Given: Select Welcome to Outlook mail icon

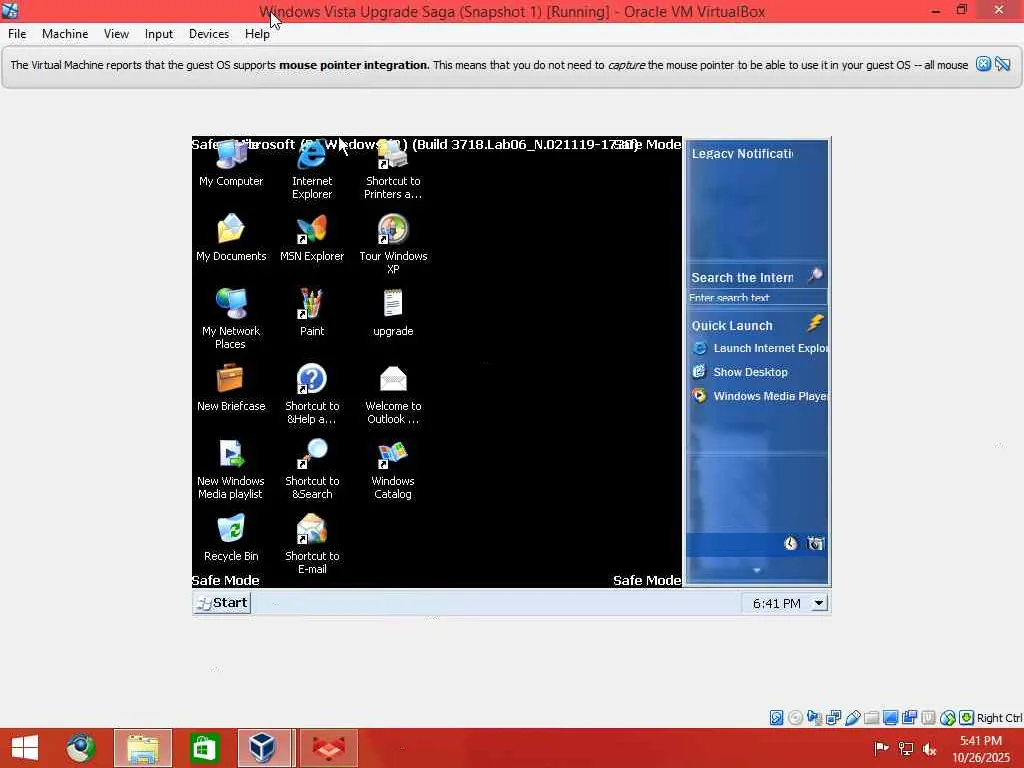Looking at the screenshot, I should [392, 394].
